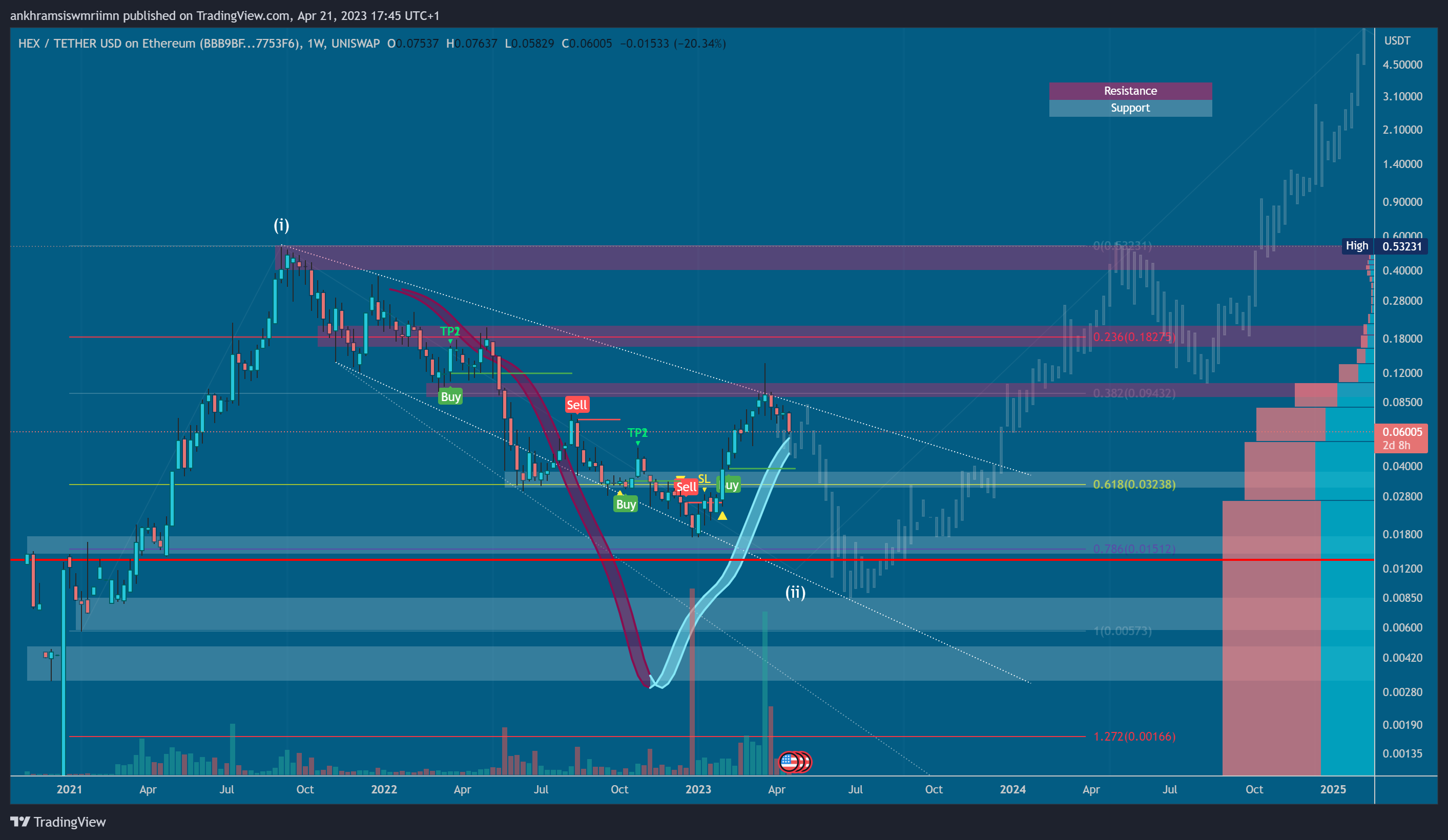Click the front US flag economic event icon

789,762
